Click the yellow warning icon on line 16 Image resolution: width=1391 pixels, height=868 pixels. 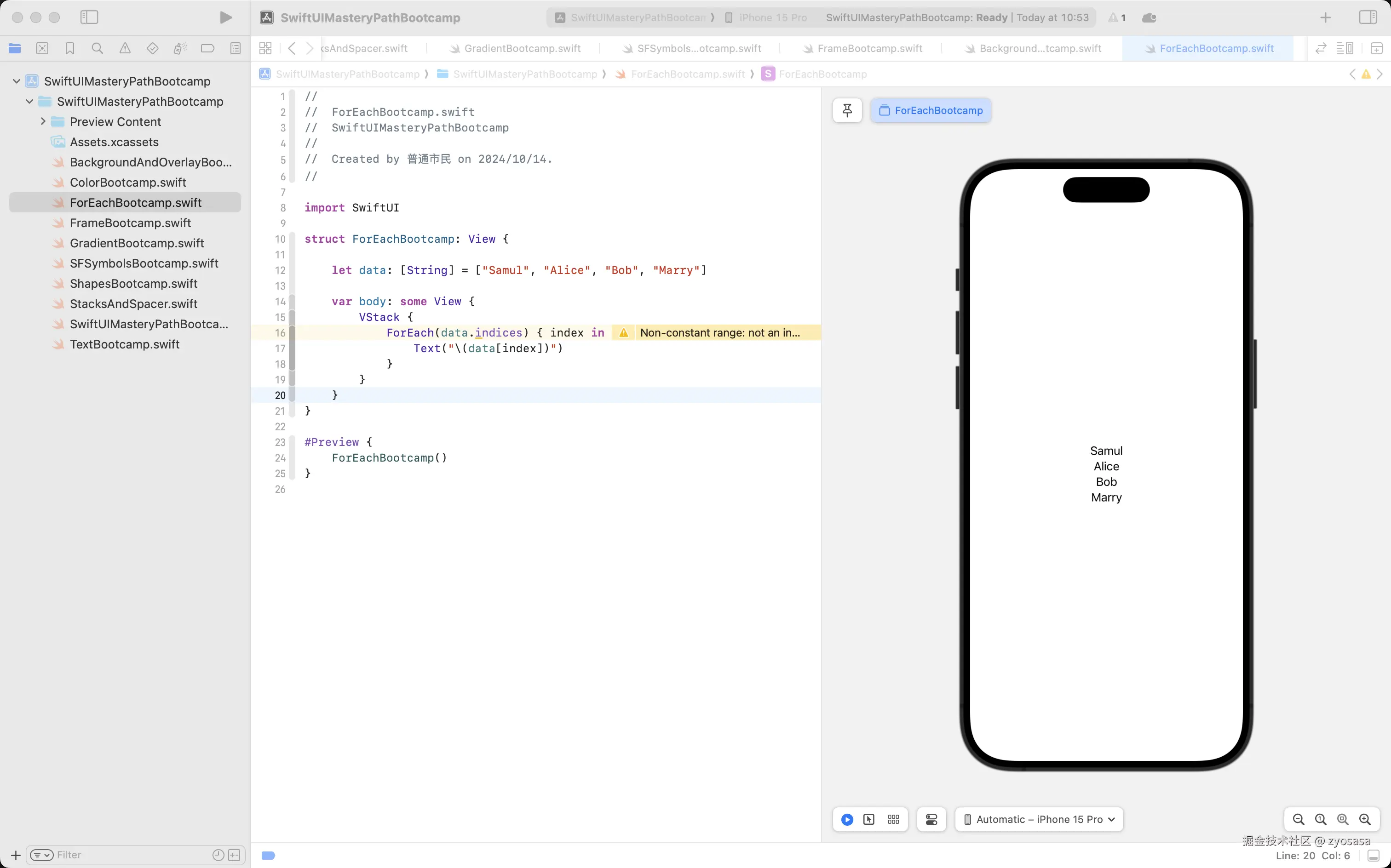pyautogui.click(x=624, y=333)
